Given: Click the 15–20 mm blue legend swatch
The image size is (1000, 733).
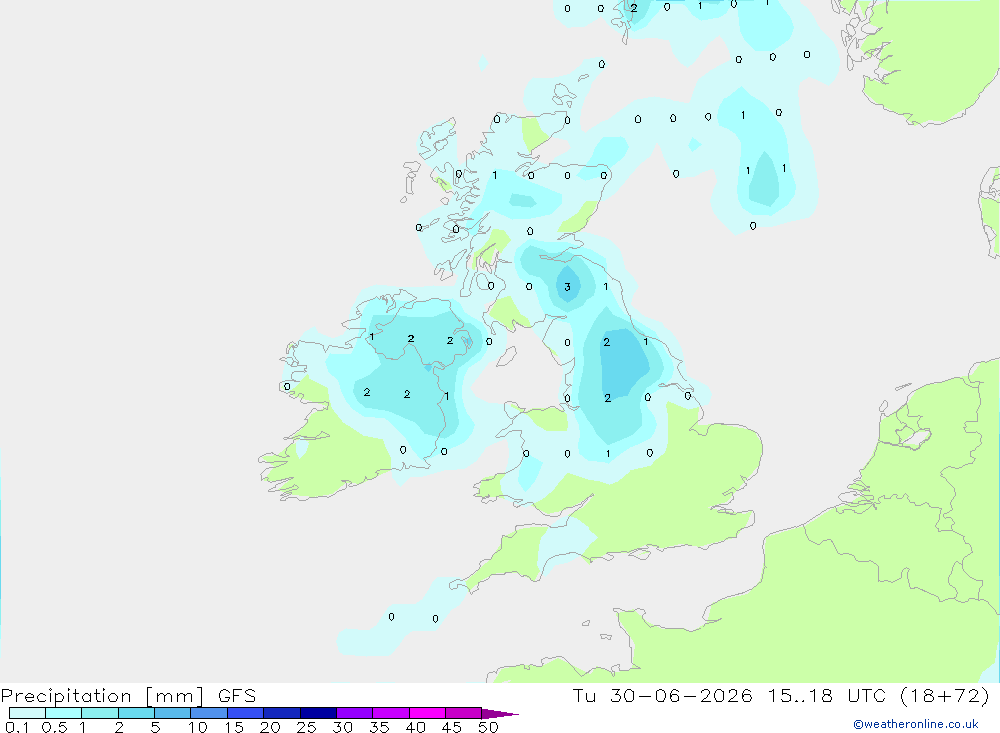Looking at the screenshot, I should 245,713.
